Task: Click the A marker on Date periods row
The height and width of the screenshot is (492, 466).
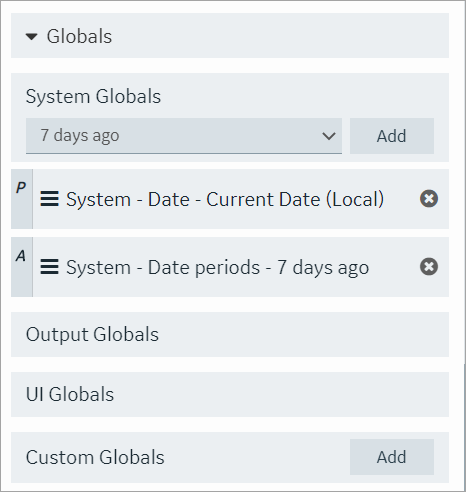Action: click(21, 256)
